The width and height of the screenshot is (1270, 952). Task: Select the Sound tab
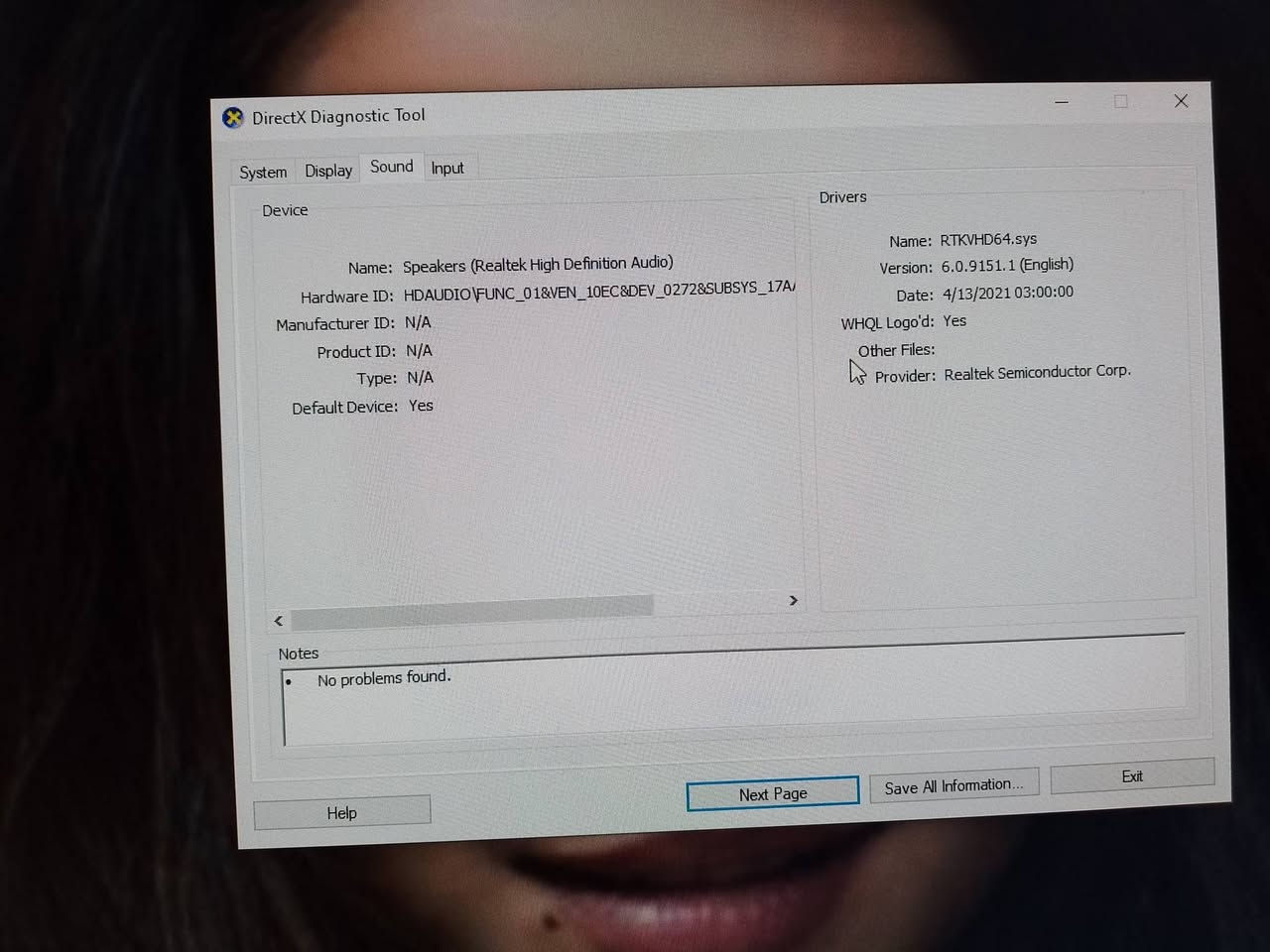coord(391,167)
